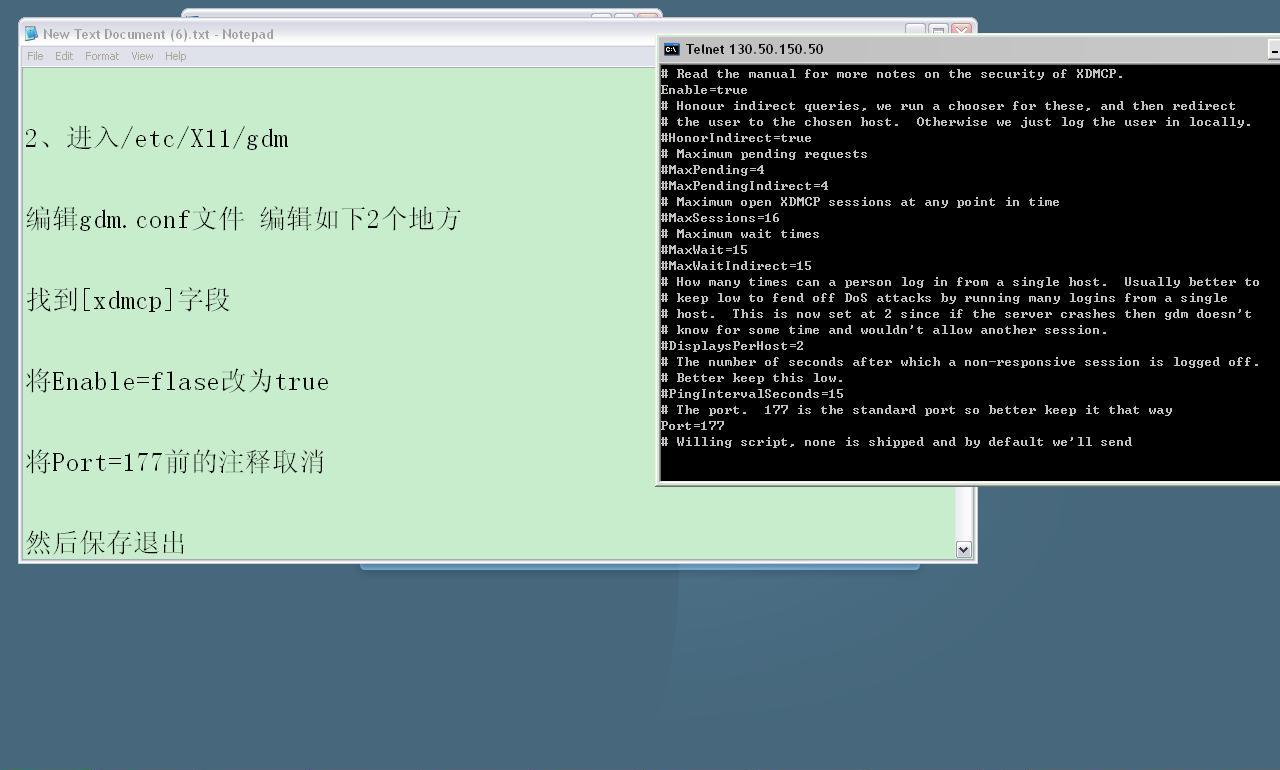Click the Notepad title 'New Text Document (6).txt'
1280x770 pixels.
point(127,34)
